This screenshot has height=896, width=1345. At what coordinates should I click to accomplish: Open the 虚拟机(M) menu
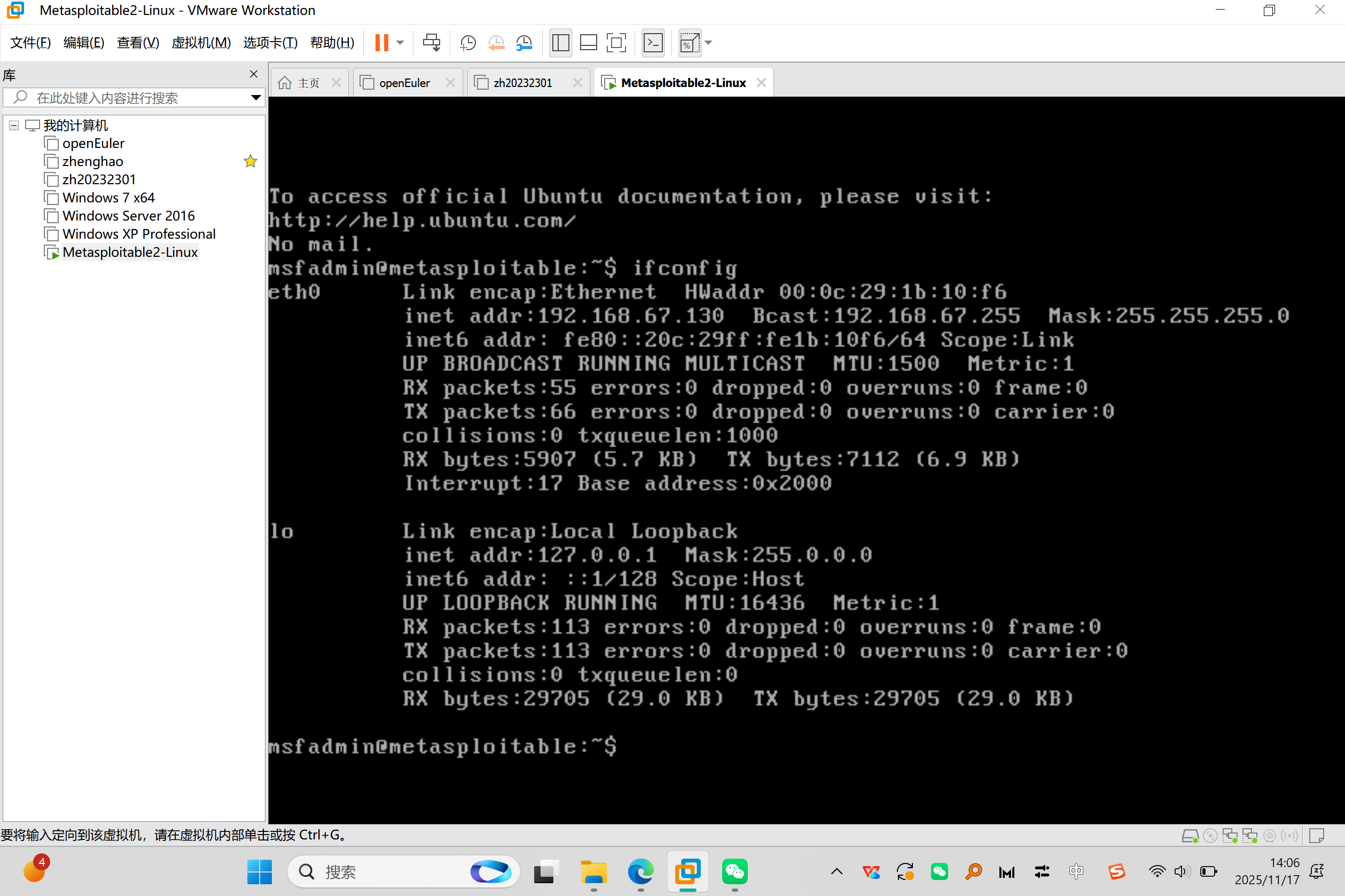(x=201, y=43)
